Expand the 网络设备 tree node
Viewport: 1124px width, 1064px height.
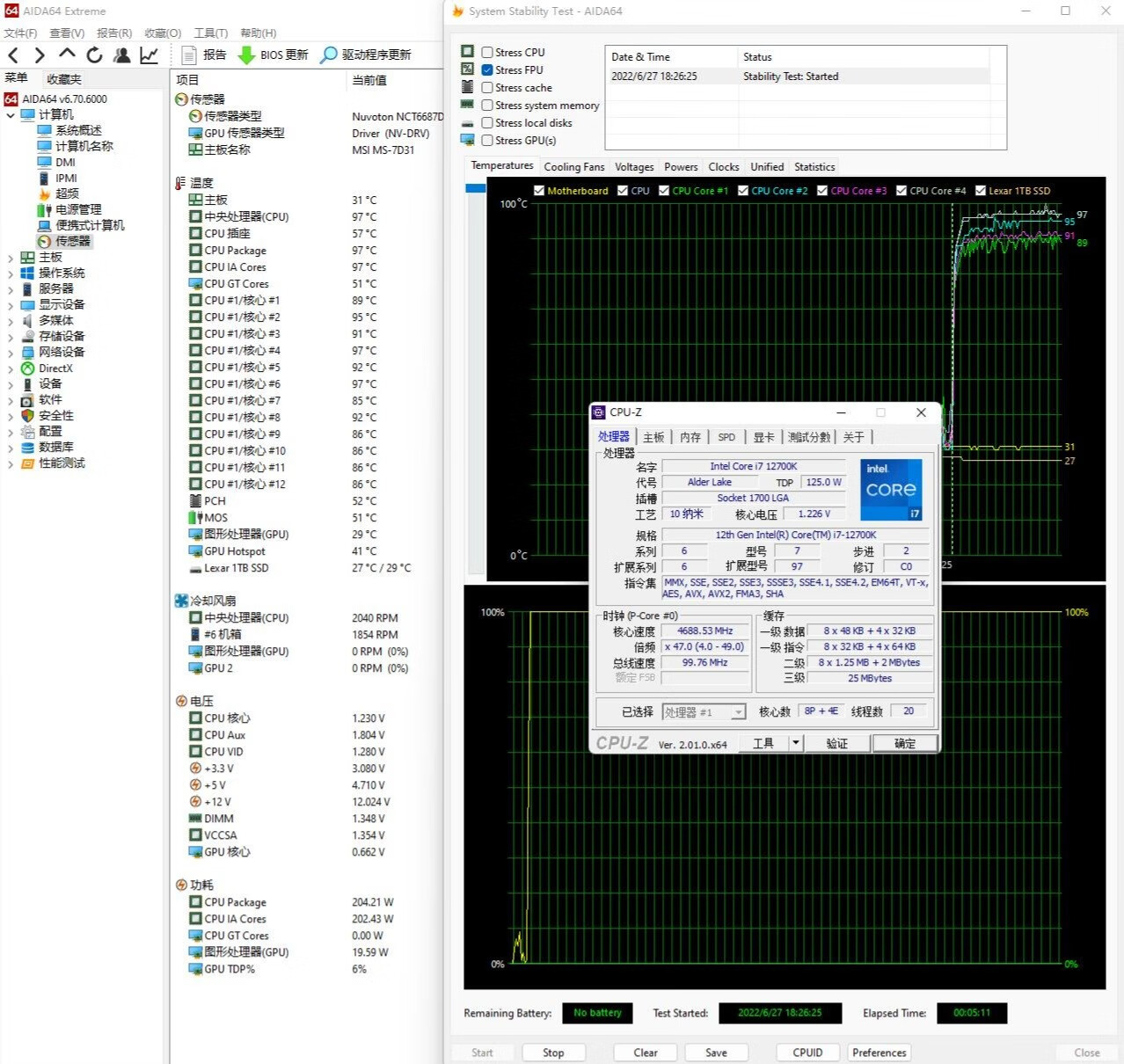point(11,353)
